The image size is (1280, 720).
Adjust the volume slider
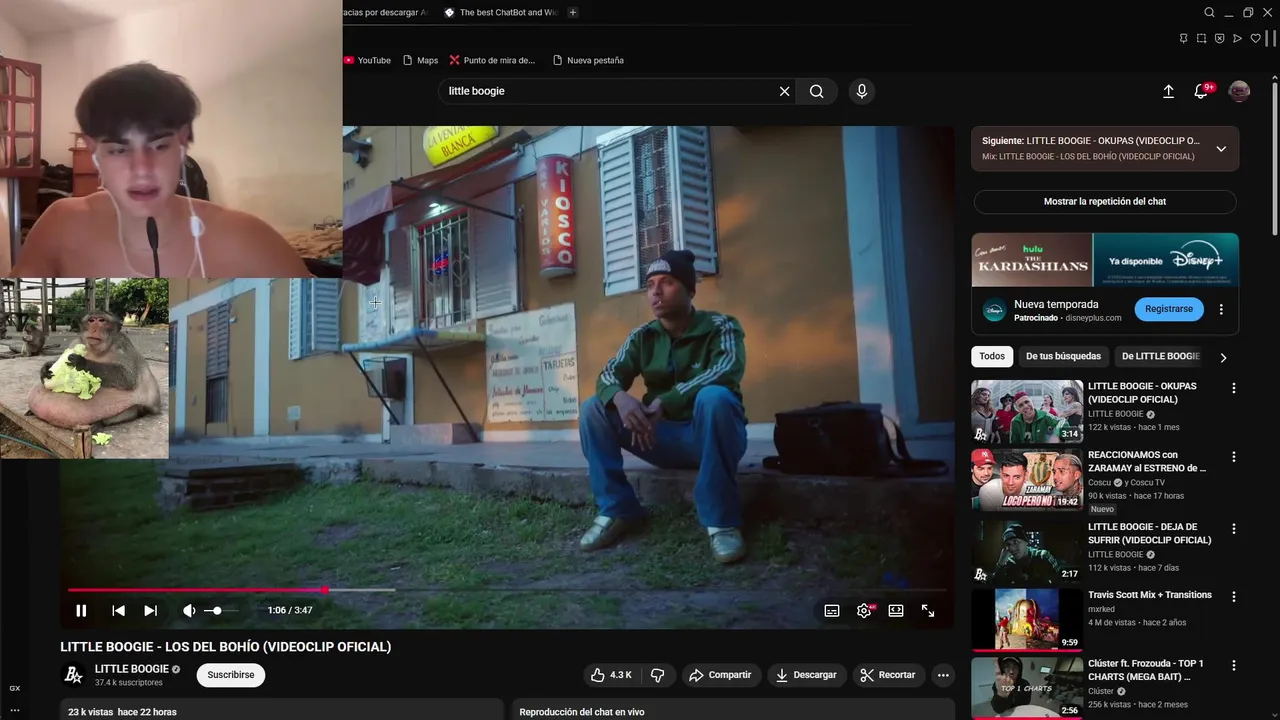coord(222,610)
